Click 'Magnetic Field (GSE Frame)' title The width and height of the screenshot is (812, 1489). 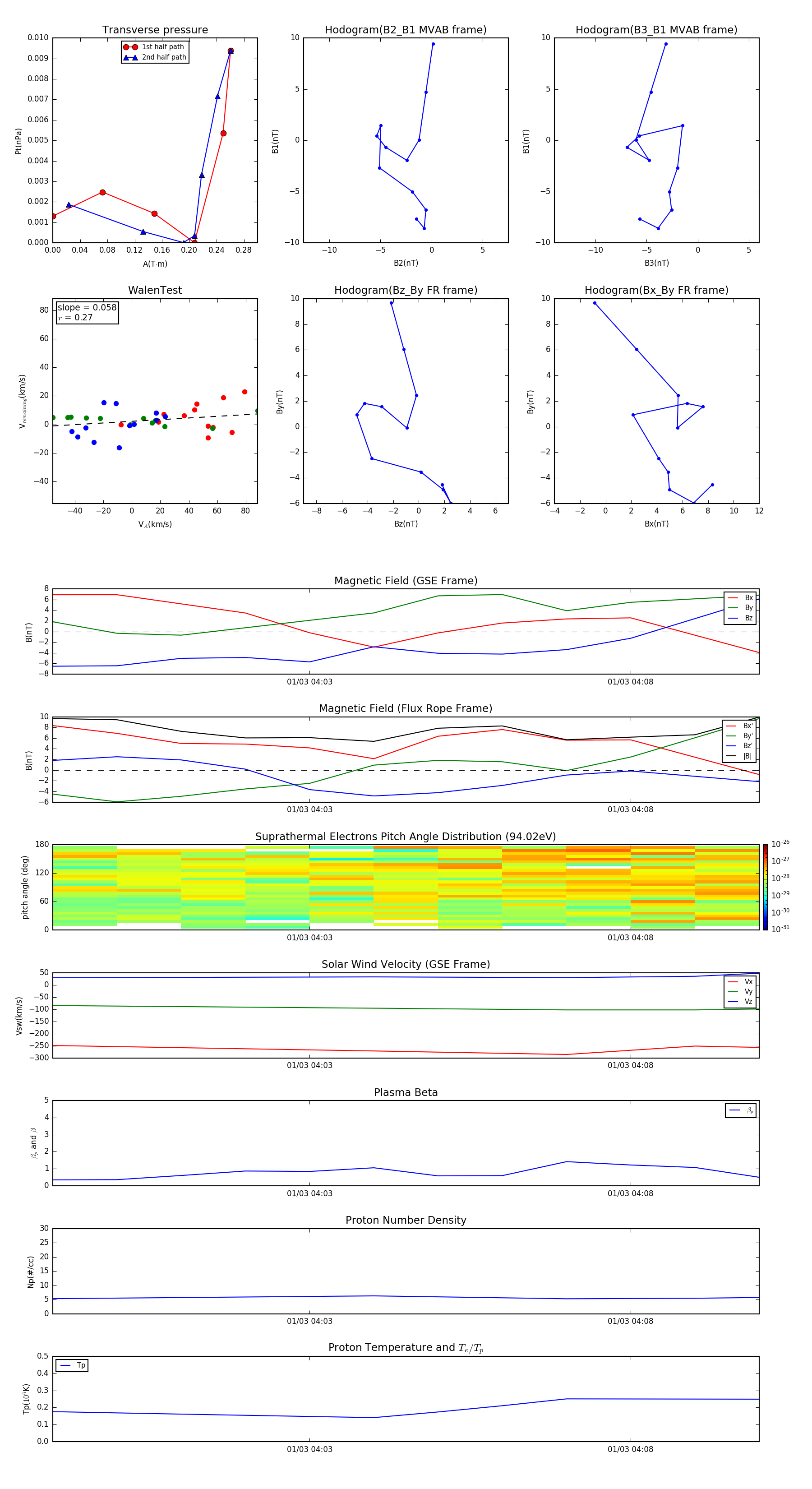tap(406, 581)
